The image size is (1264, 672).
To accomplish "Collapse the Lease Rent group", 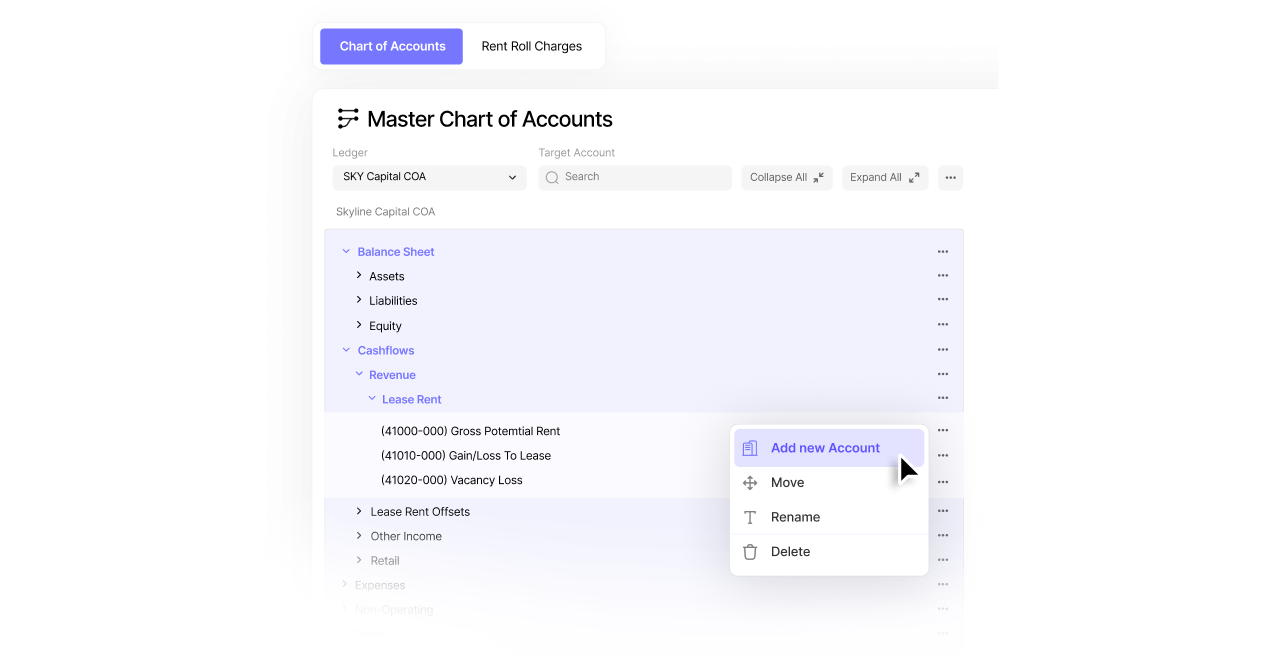I will 372,399.
